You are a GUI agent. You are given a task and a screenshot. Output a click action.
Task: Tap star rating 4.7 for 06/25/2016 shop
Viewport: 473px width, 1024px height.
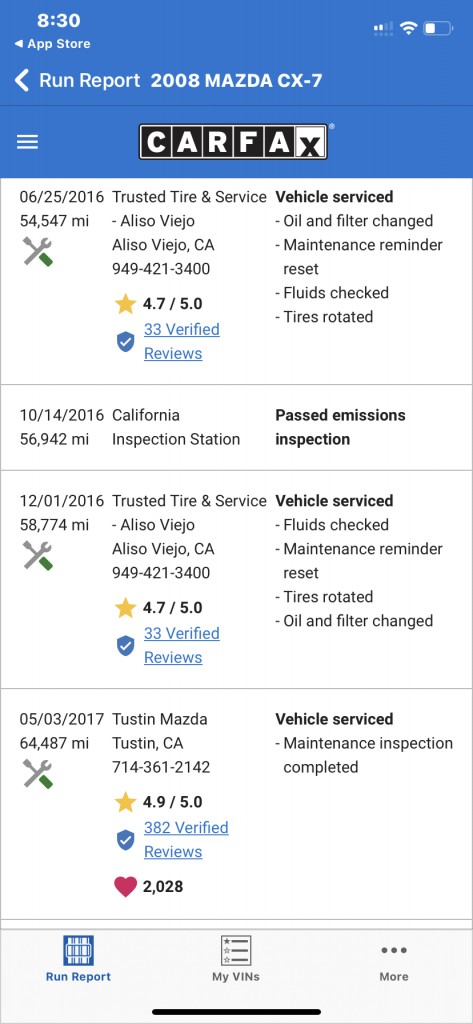(x=159, y=304)
